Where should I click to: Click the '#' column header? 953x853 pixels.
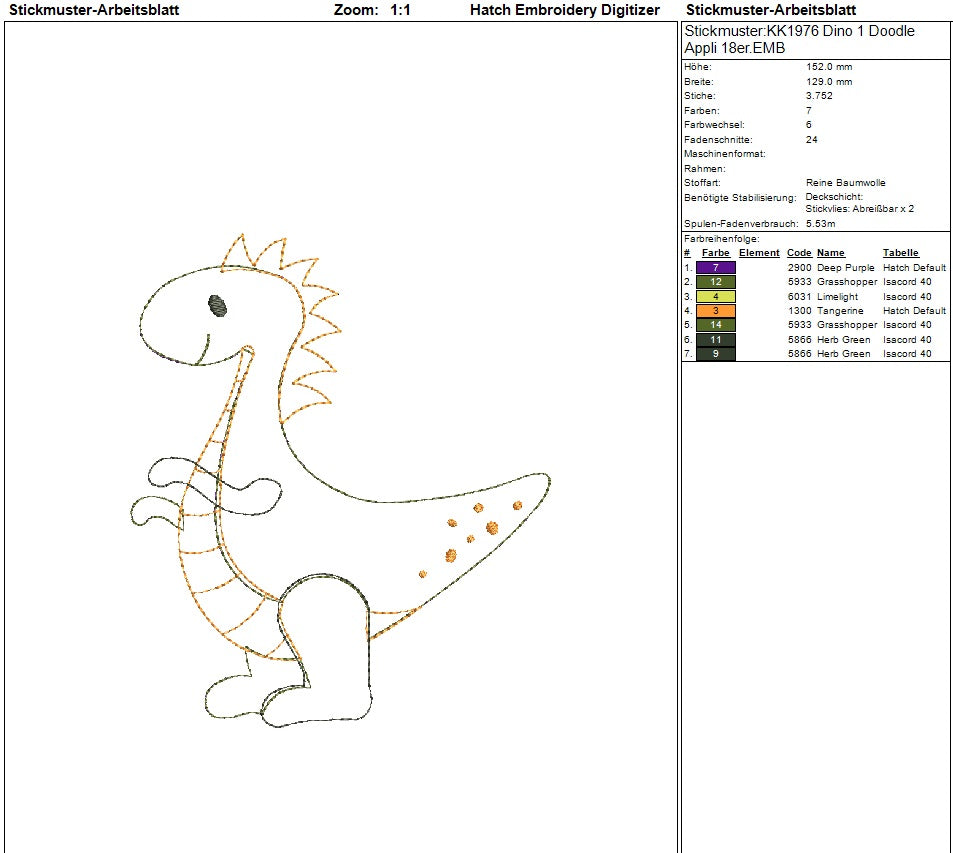tap(687, 253)
